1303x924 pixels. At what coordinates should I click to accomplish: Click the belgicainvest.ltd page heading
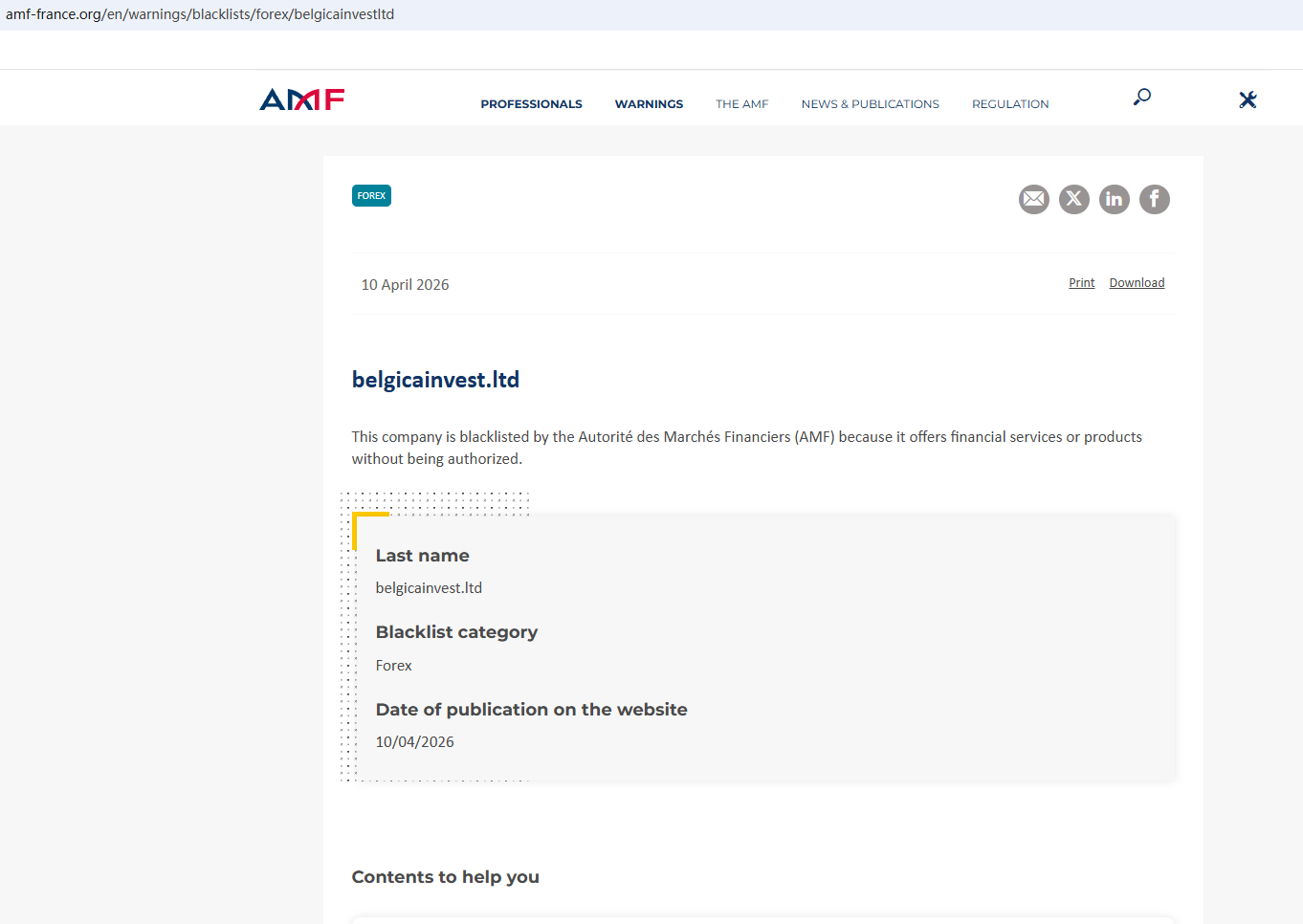point(435,380)
